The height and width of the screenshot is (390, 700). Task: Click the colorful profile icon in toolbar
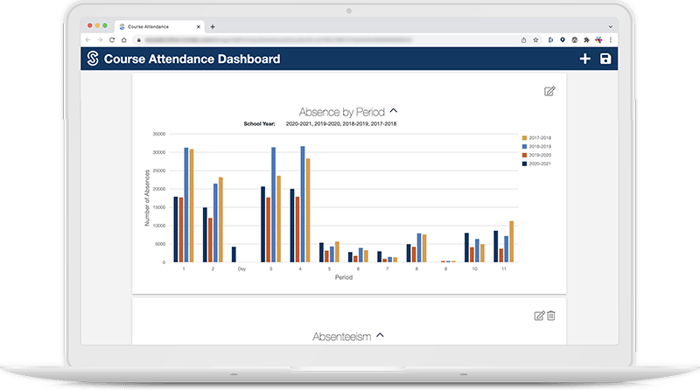(x=599, y=40)
